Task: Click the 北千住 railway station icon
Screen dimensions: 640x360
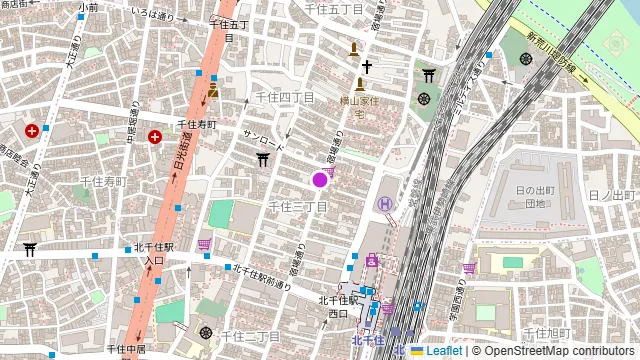Action: pos(395,331)
